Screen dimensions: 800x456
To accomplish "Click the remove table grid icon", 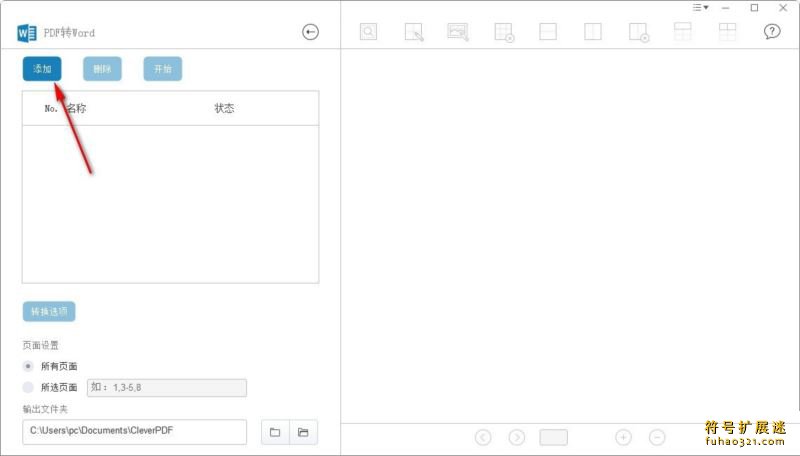I will tap(504, 32).
